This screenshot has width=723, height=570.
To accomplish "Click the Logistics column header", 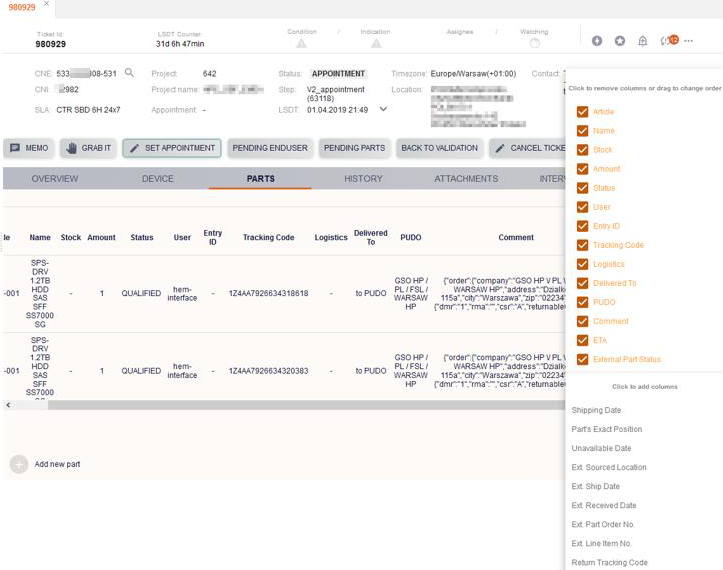I will tap(331, 238).
